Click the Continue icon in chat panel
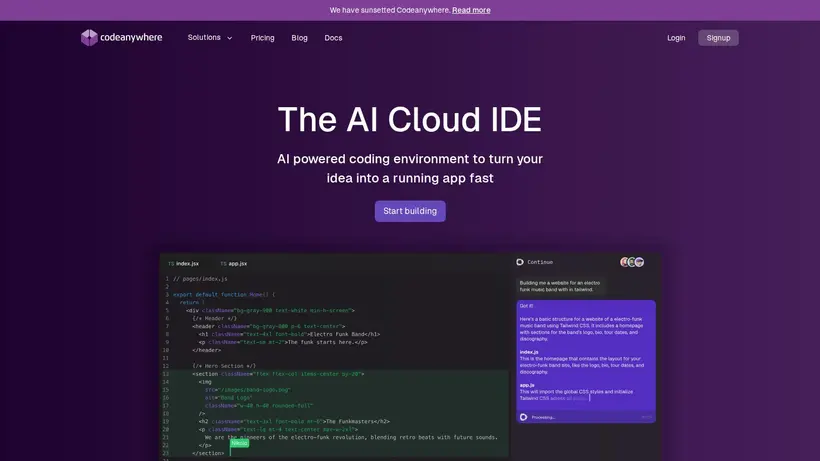 [520, 262]
